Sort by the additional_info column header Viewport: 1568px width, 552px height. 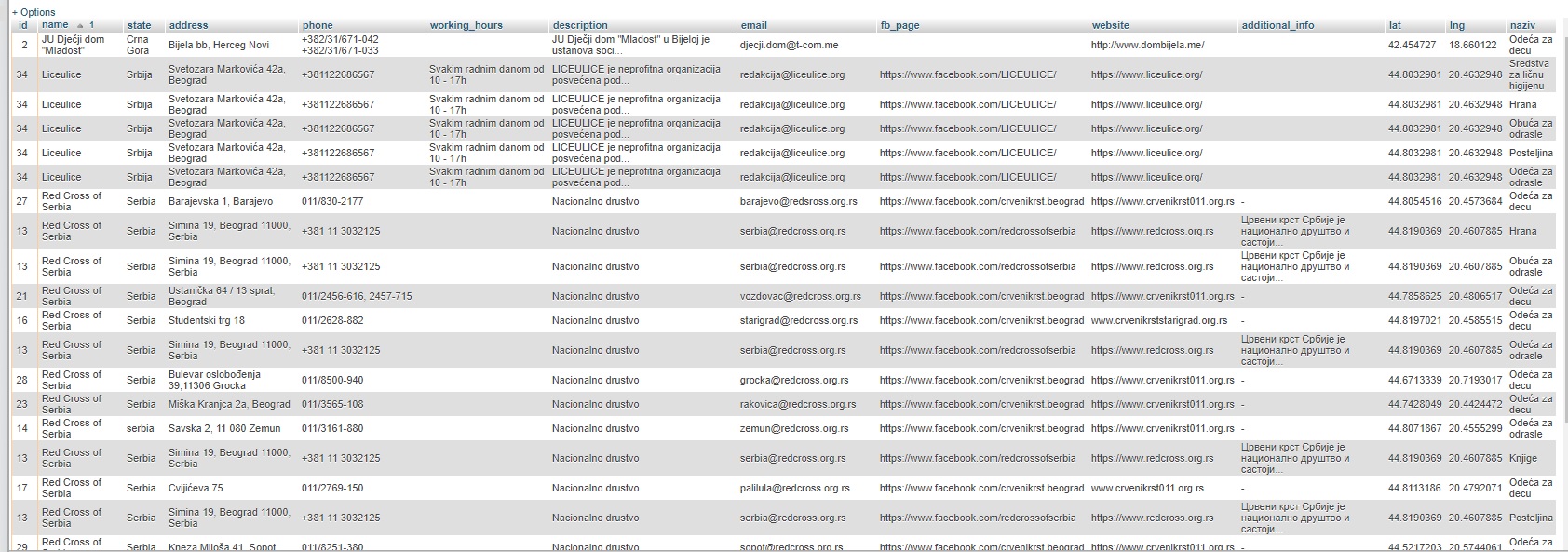tap(1277, 25)
